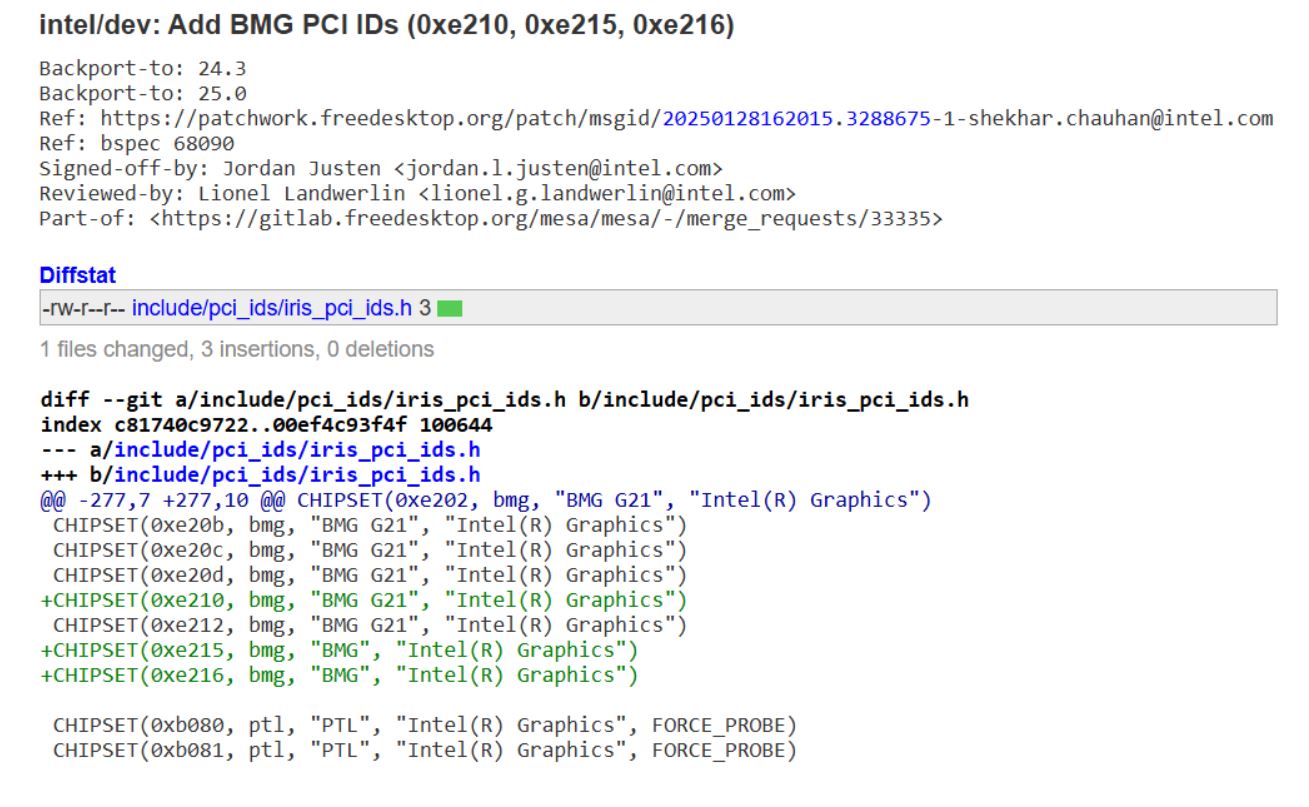
Task: Click the Reviewed-by Lionel Landwerlin line
Action: click(418, 193)
